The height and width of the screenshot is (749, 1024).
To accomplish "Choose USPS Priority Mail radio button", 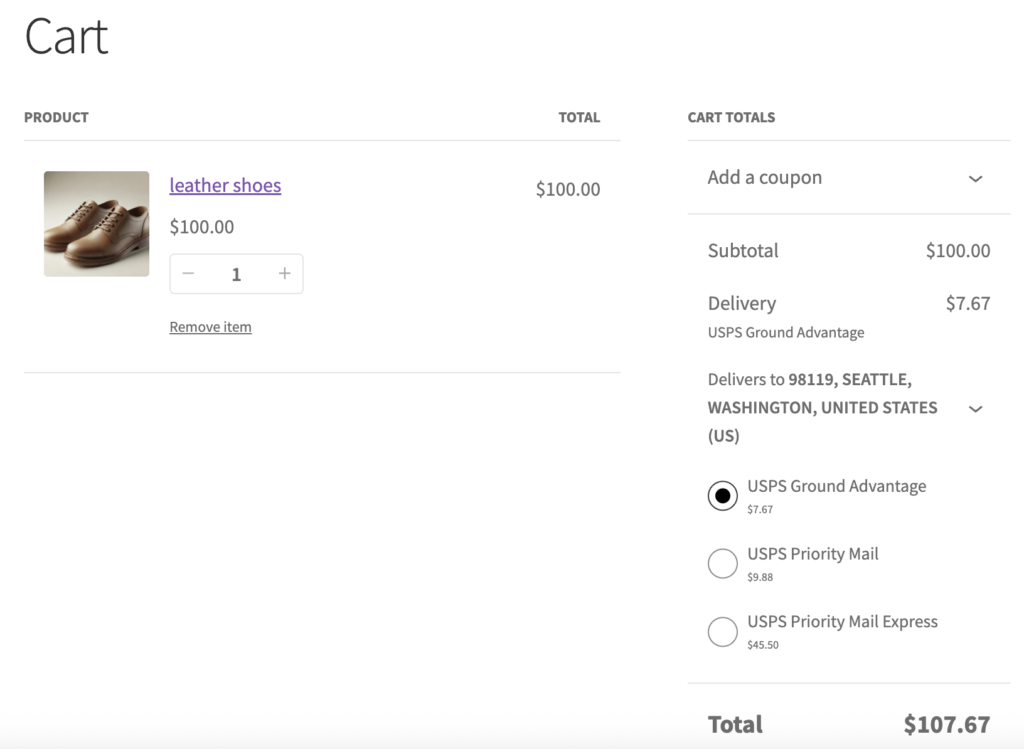I will pyautogui.click(x=723, y=564).
